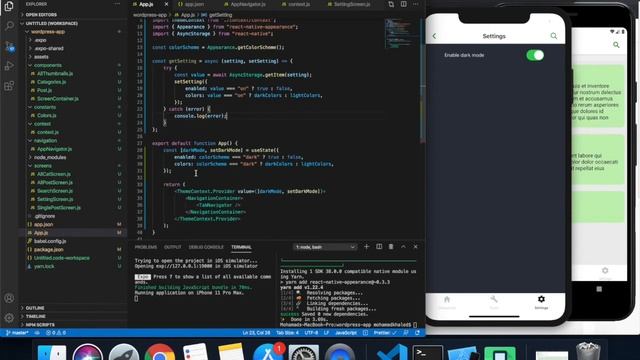This screenshot has height=360, width=640.
Task: Click the Ln 23, Col 28 status item
Action: coord(256,333)
